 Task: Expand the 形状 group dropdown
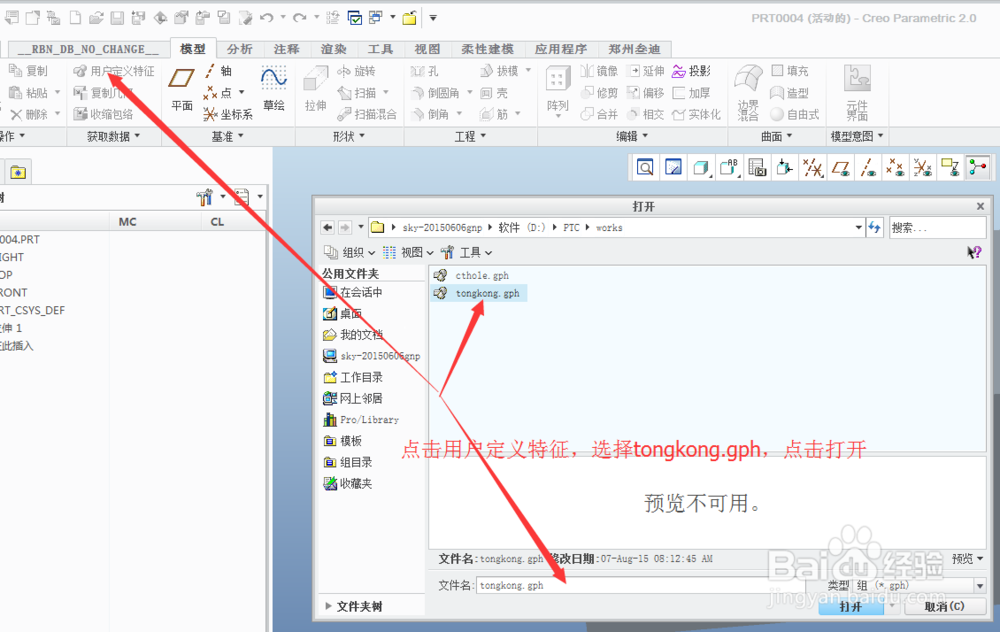349,136
